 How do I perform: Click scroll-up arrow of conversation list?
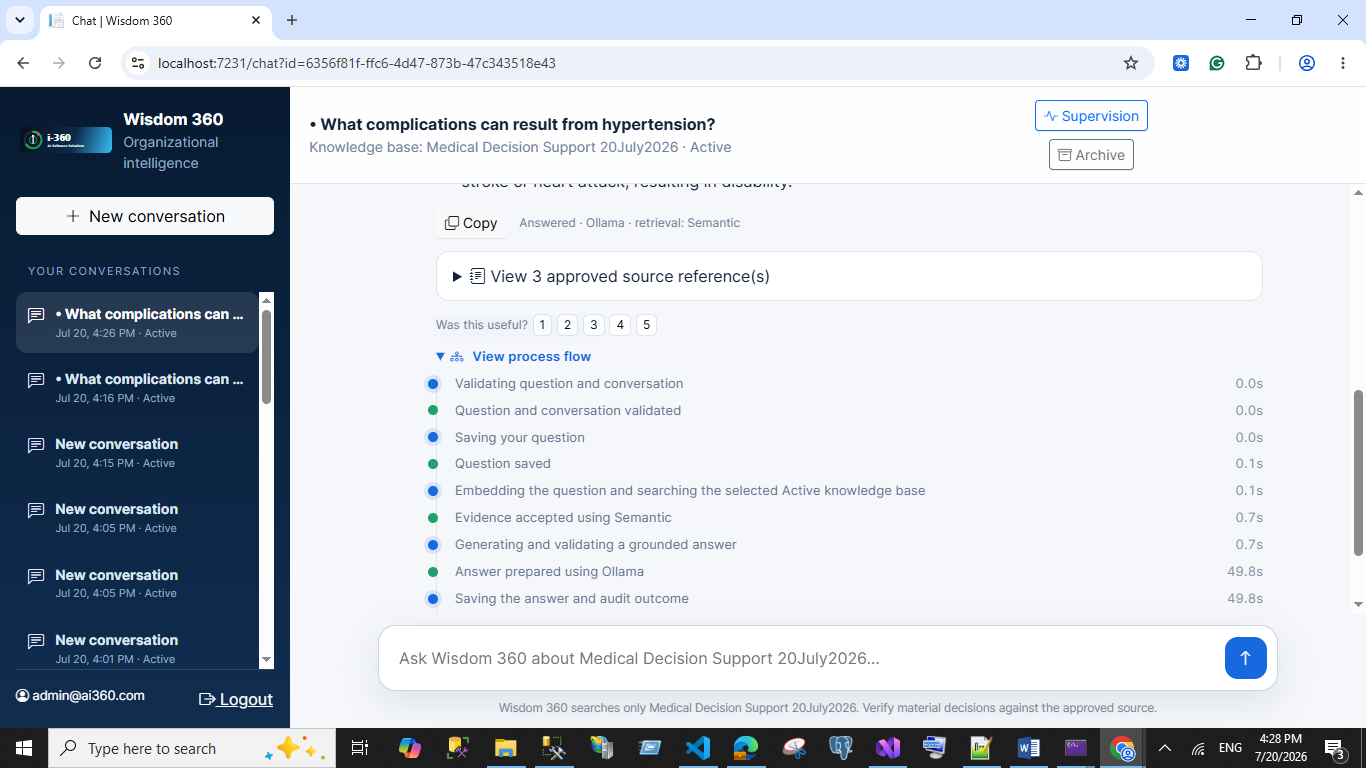[x=266, y=299]
